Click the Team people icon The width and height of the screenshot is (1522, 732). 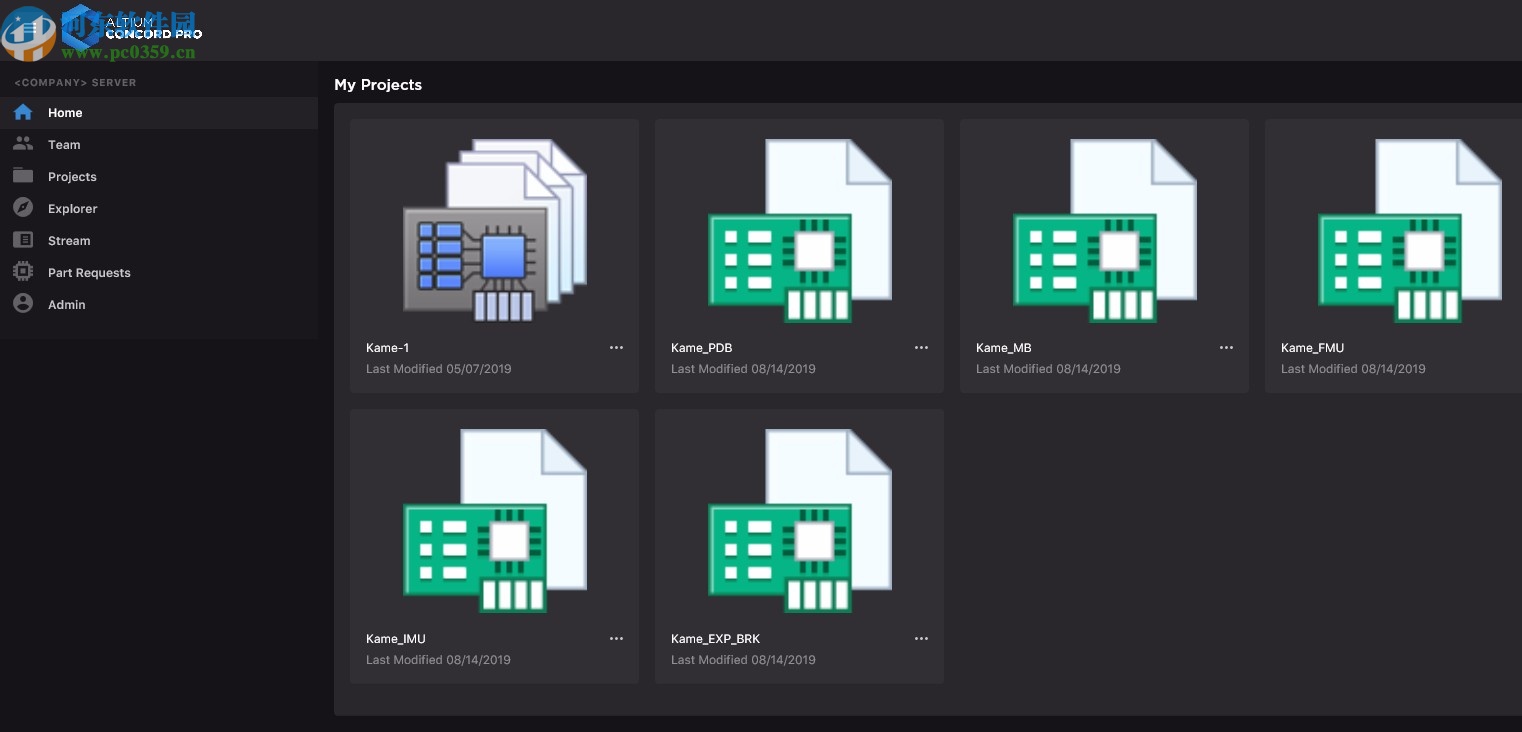[23, 144]
